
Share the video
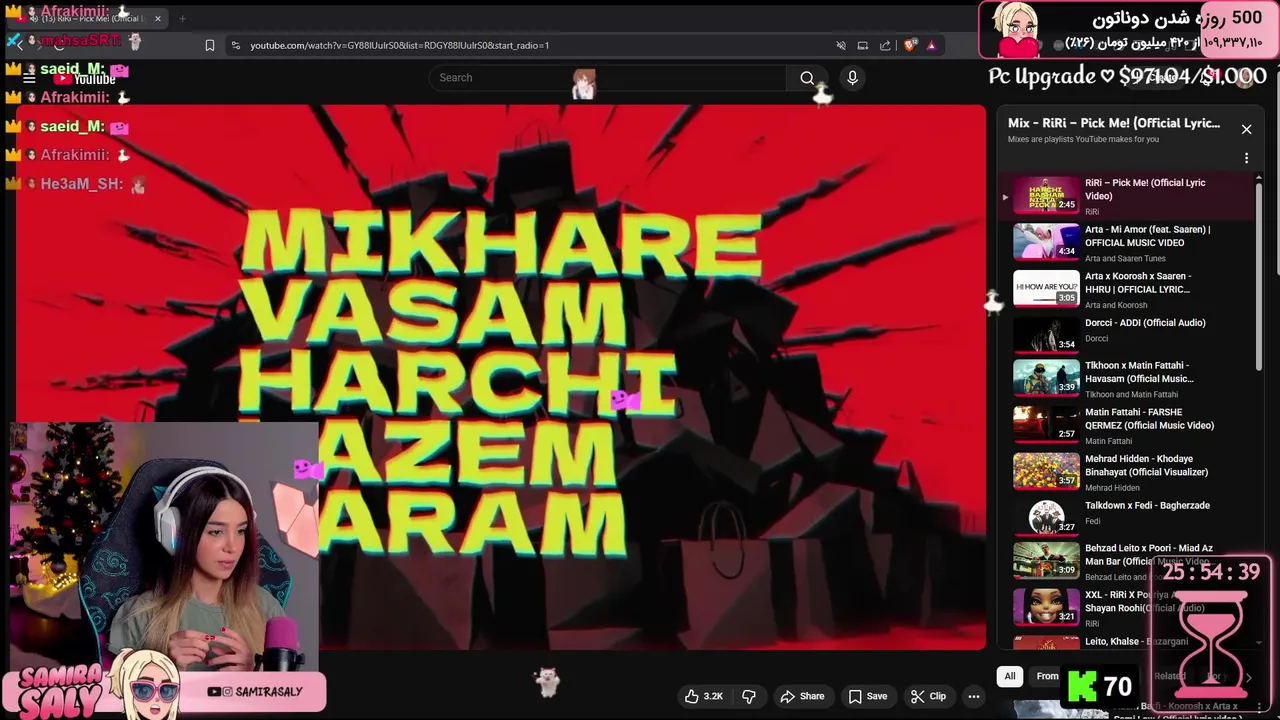coord(802,696)
